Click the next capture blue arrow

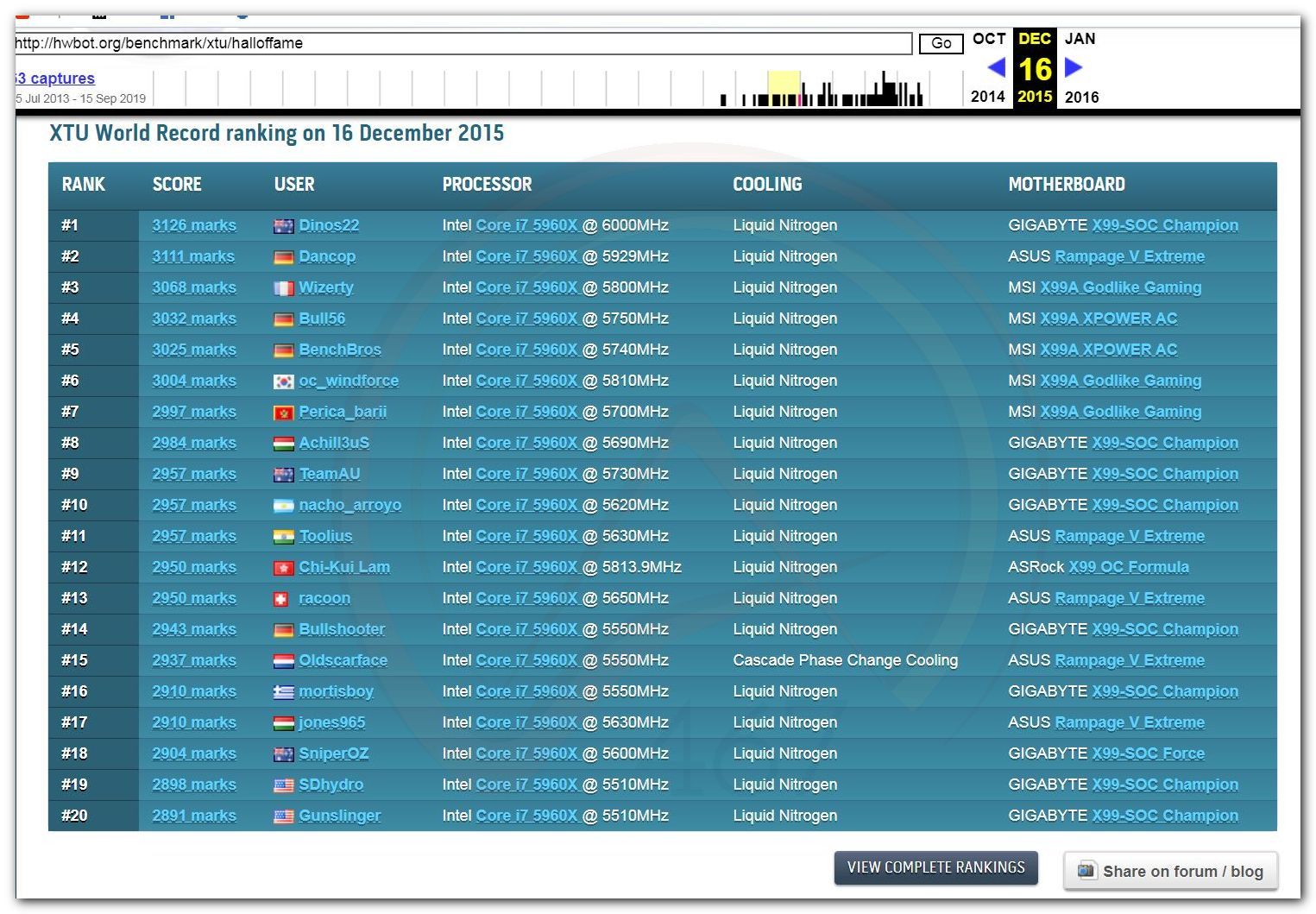1074,67
